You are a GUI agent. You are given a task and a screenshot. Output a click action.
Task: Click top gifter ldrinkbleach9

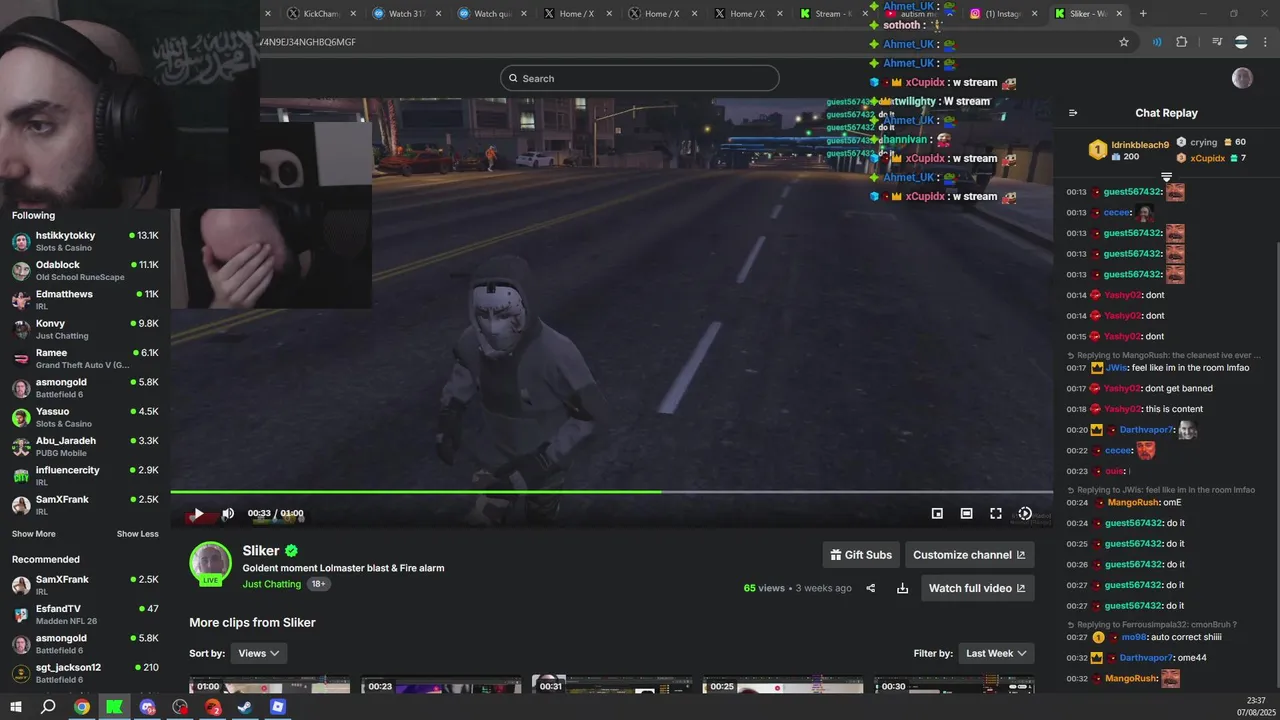click(x=1129, y=150)
